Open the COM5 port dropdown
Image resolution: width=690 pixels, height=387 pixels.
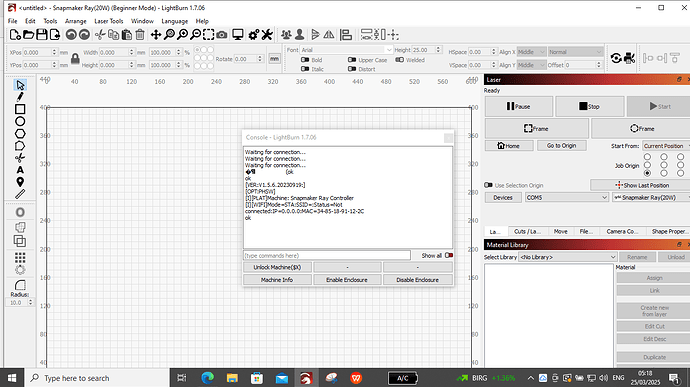pos(567,198)
